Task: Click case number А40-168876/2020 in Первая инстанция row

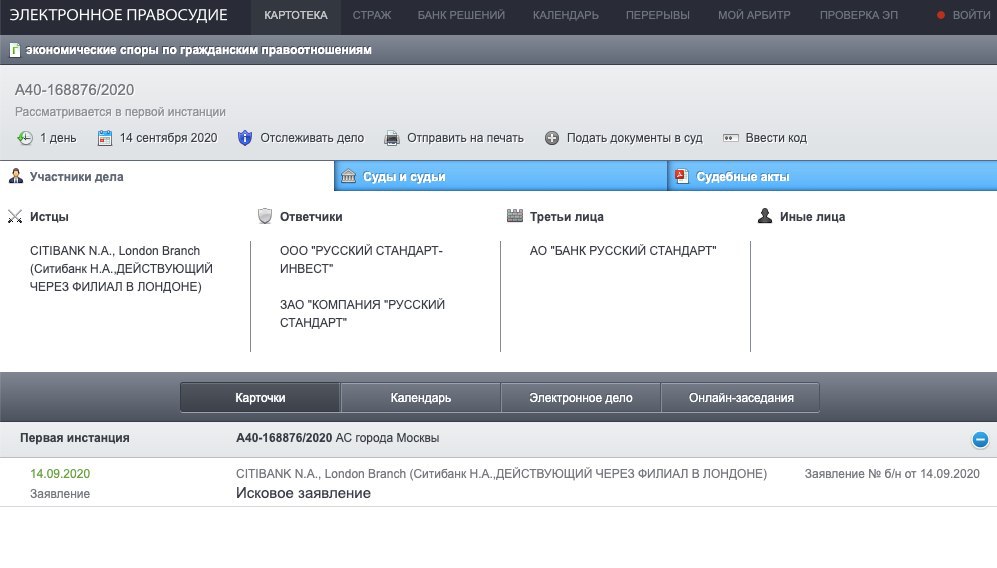Action: pyautogui.click(x=284, y=438)
